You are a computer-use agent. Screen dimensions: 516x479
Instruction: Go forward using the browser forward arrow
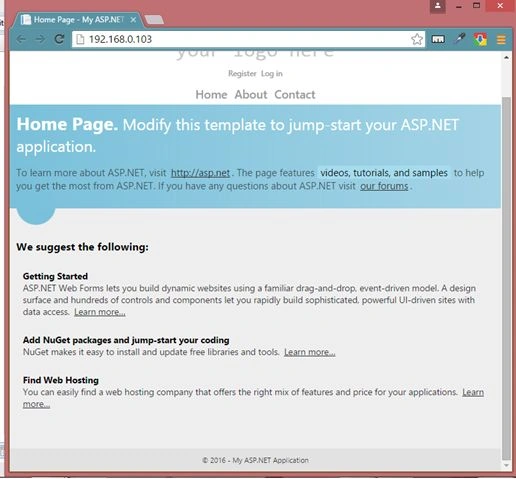coord(40,39)
